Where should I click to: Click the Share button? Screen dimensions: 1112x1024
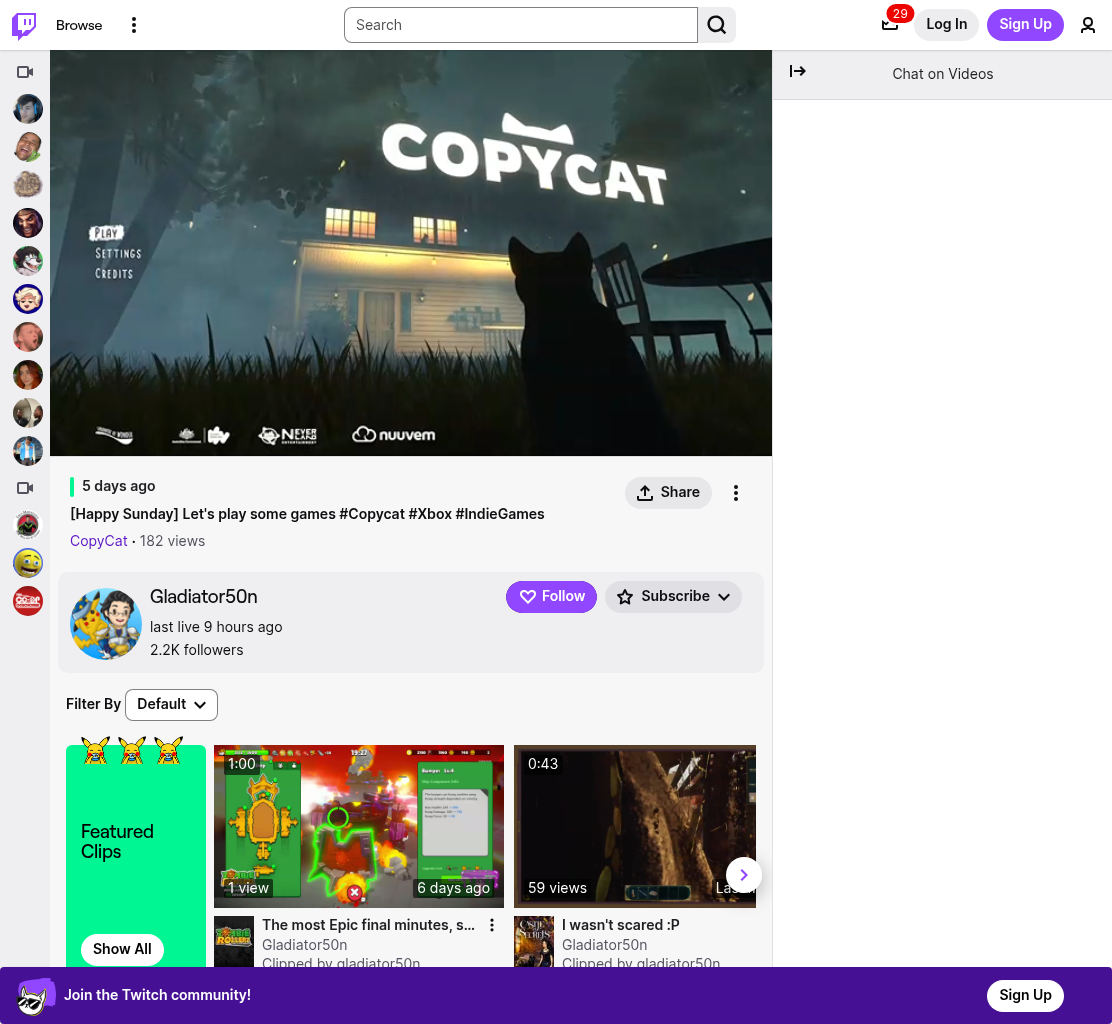pyautogui.click(x=668, y=493)
